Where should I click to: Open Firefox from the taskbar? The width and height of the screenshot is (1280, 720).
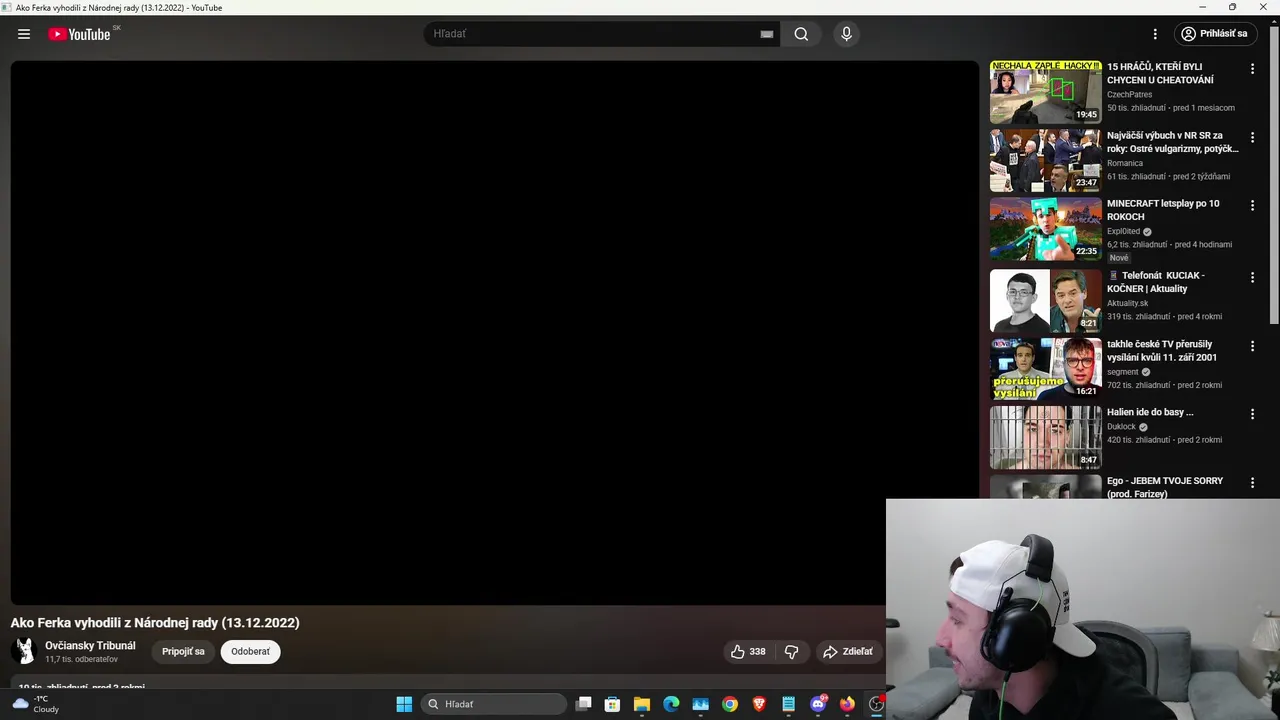click(x=847, y=704)
